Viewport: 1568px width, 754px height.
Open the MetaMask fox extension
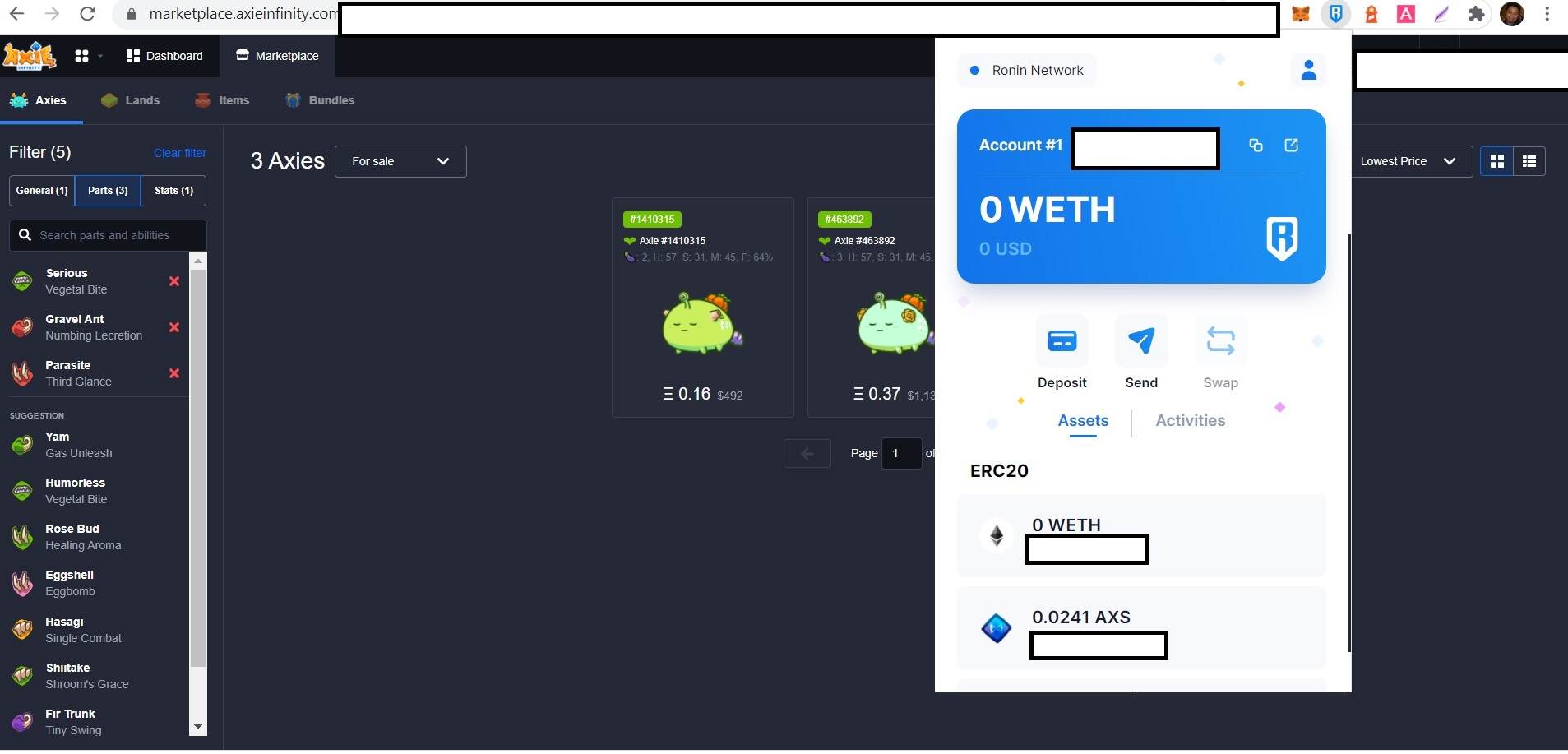pos(1300,14)
